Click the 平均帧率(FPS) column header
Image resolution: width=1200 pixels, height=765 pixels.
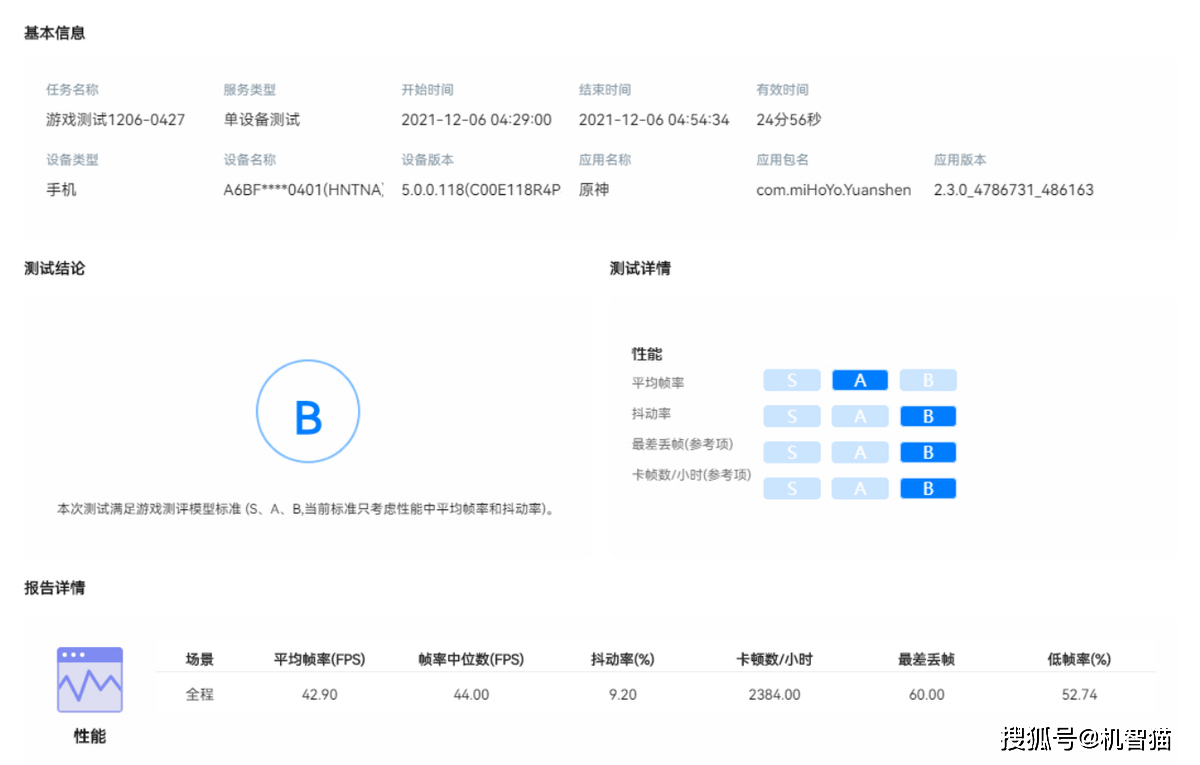(x=320, y=659)
